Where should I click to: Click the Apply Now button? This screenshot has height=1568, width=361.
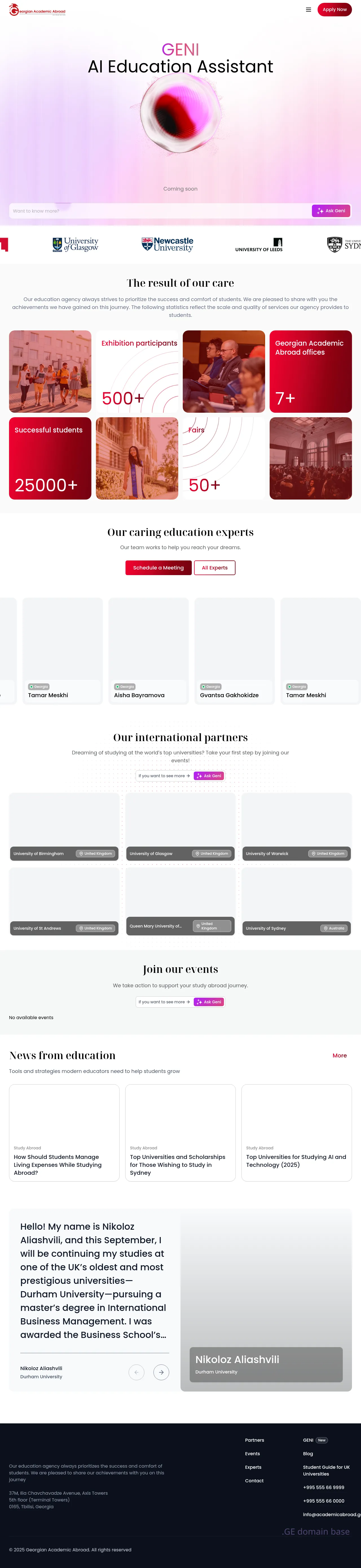click(334, 10)
